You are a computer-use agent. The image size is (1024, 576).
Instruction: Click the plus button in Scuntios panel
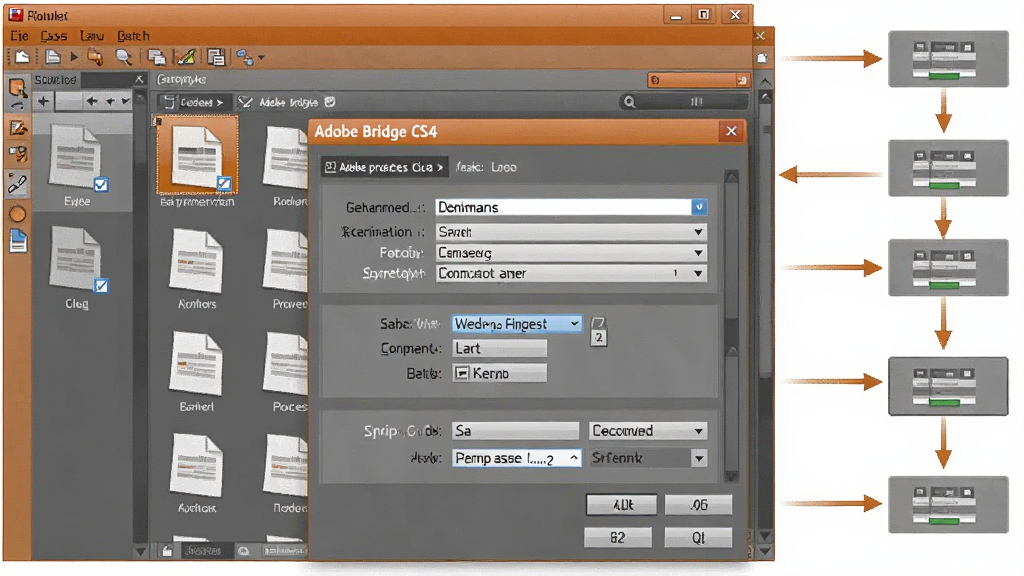[x=43, y=101]
